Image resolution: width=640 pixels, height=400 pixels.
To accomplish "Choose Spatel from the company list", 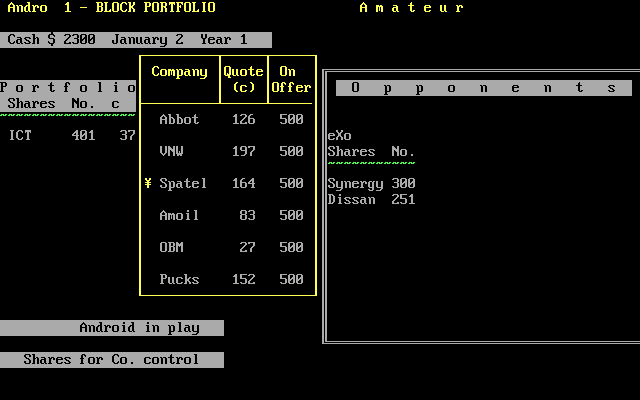I will coord(183,184).
